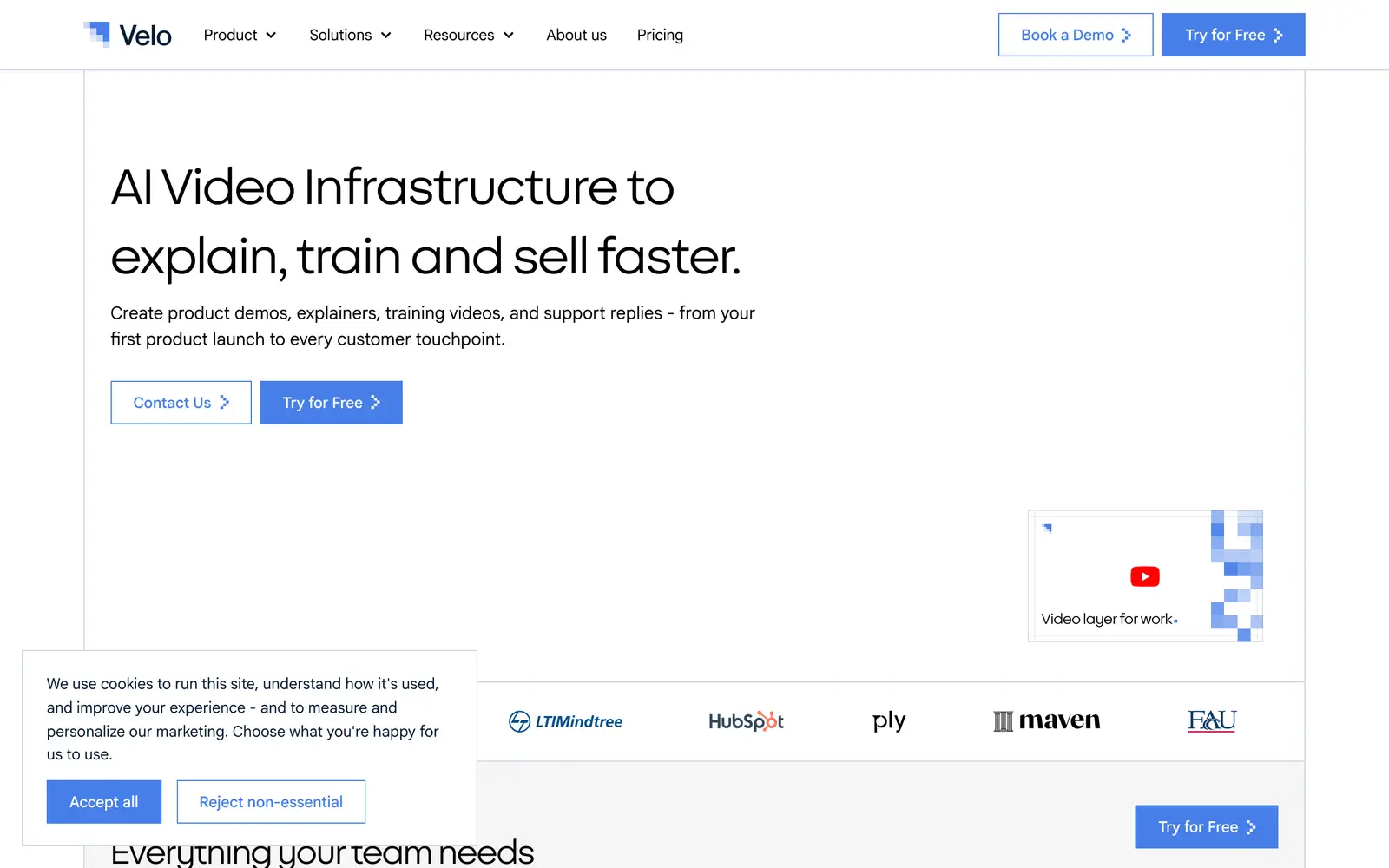Click Try for Free in header

coord(1234,35)
